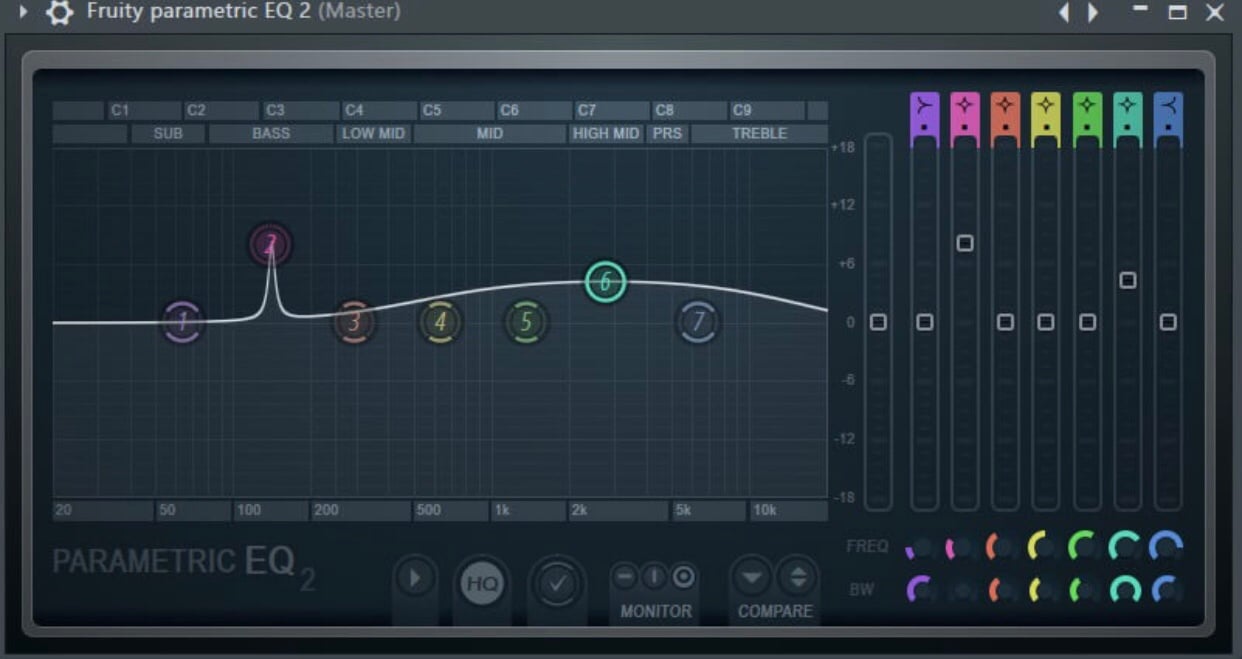The height and width of the screenshot is (659, 1242).
Task: Click the MID frequency range label
Action: click(490, 134)
